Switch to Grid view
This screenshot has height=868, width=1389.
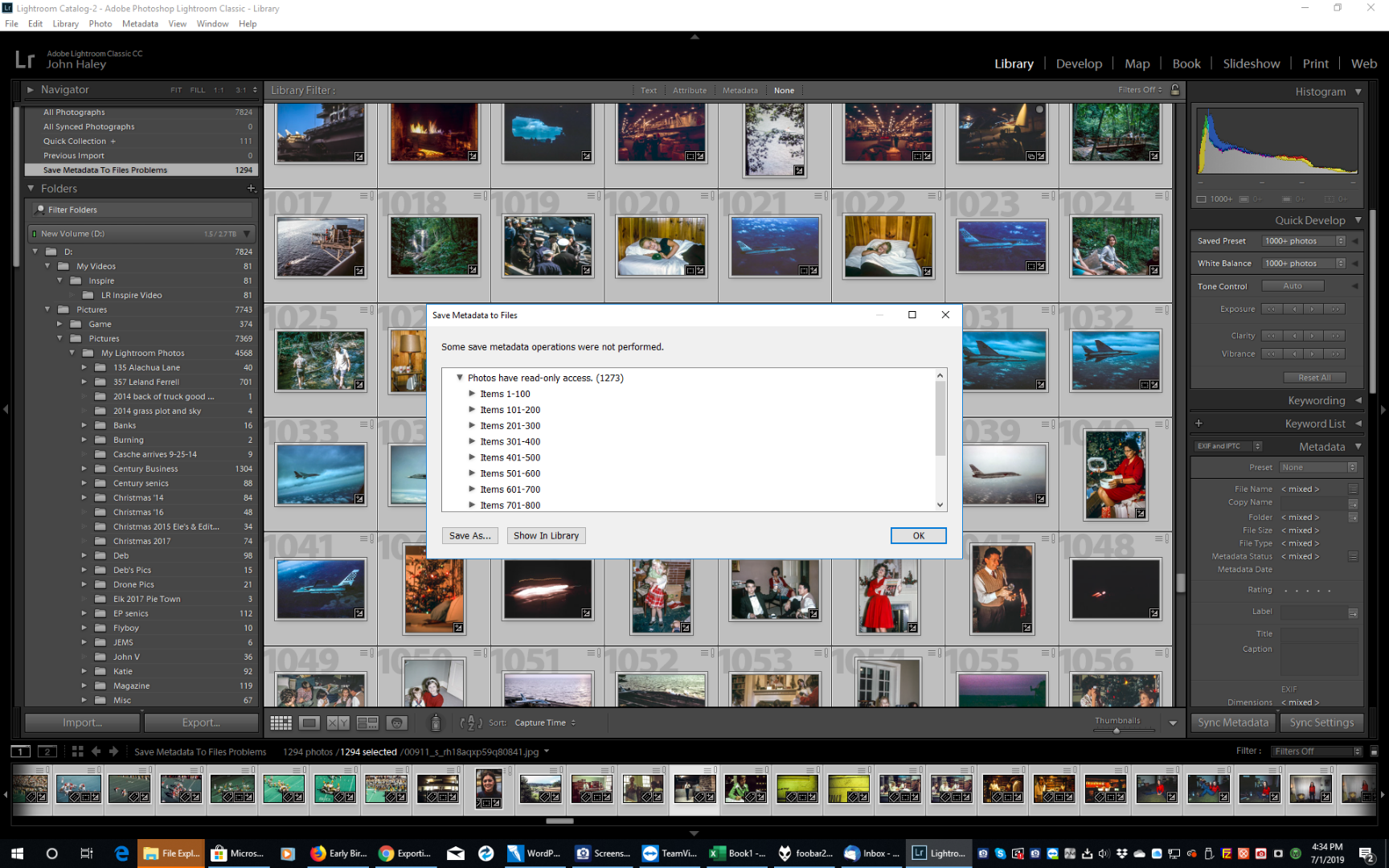(x=281, y=723)
